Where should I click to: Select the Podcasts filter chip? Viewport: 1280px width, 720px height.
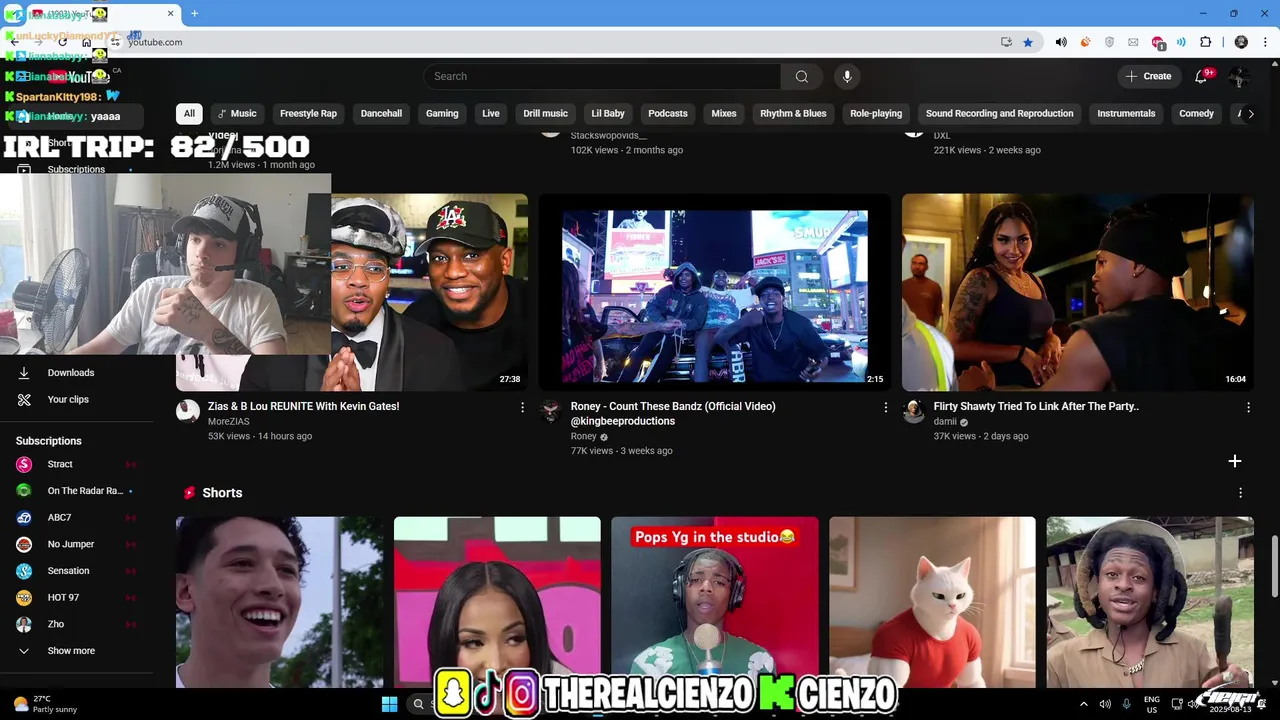click(668, 114)
